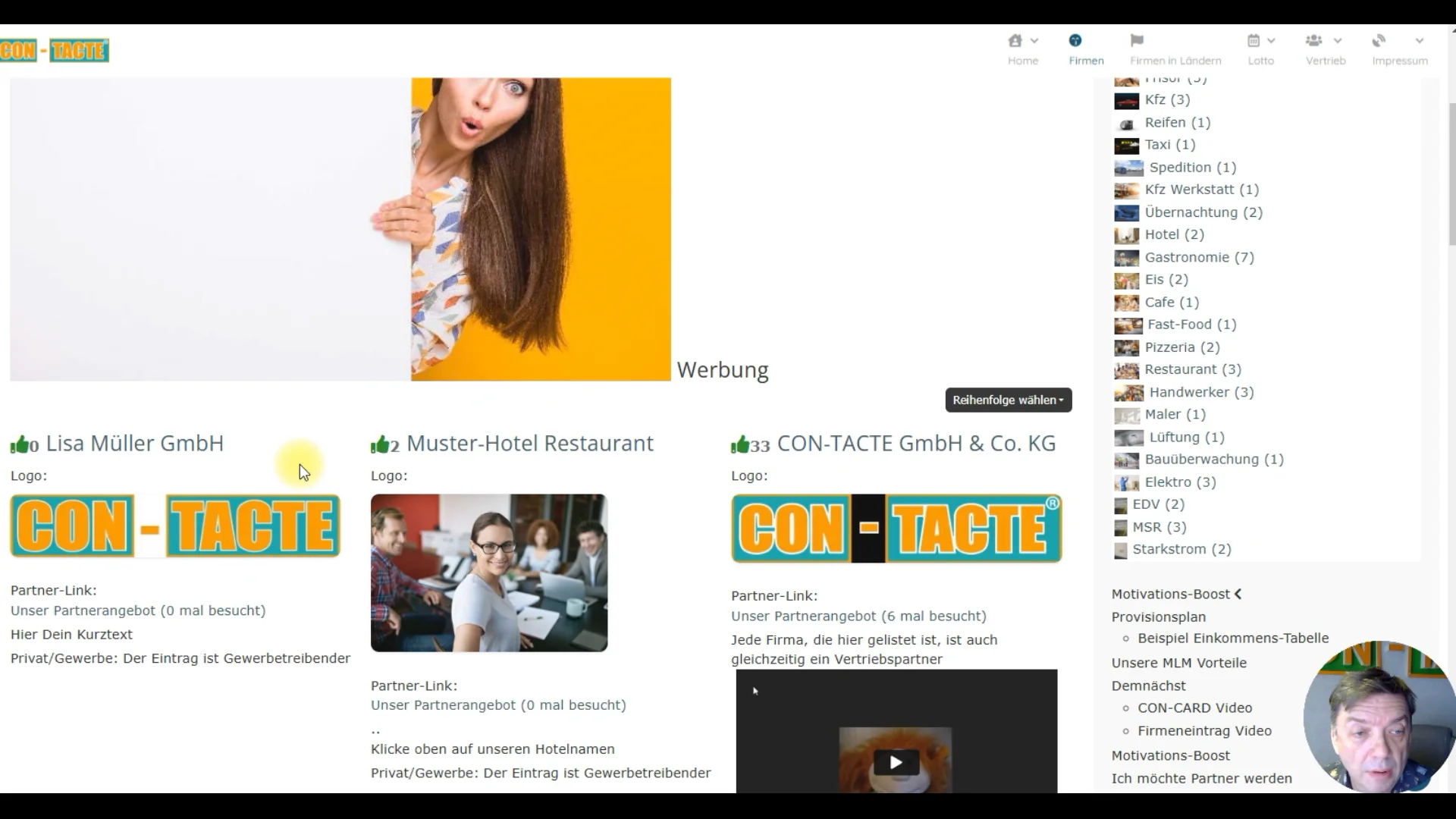The image size is (1456, 819).
Task: Expand the Impressum menu chevron
Action: (x=1420, y=41)
